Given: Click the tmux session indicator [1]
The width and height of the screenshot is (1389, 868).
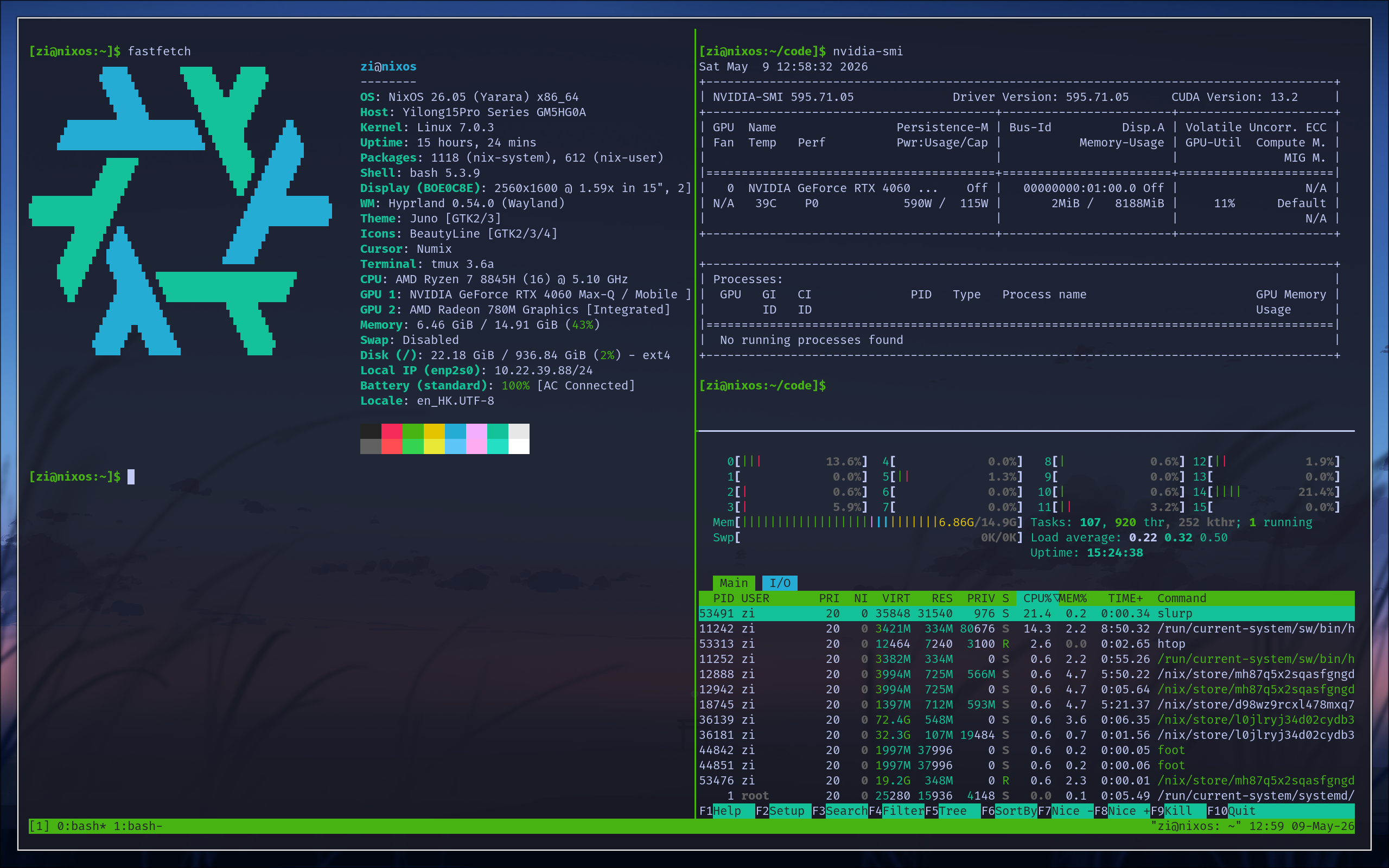Looking at the screenshot, I should tap(39, 826).
